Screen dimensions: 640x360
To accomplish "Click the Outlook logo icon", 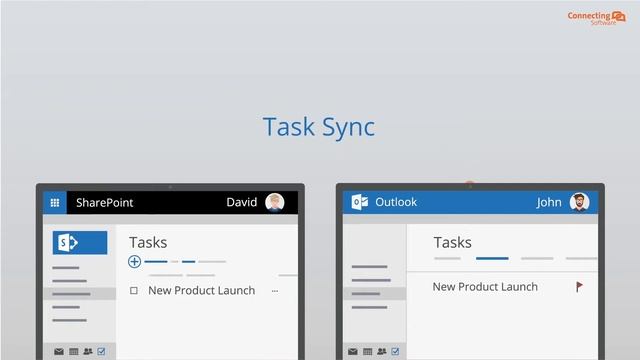I will click(x=360, y=202).
